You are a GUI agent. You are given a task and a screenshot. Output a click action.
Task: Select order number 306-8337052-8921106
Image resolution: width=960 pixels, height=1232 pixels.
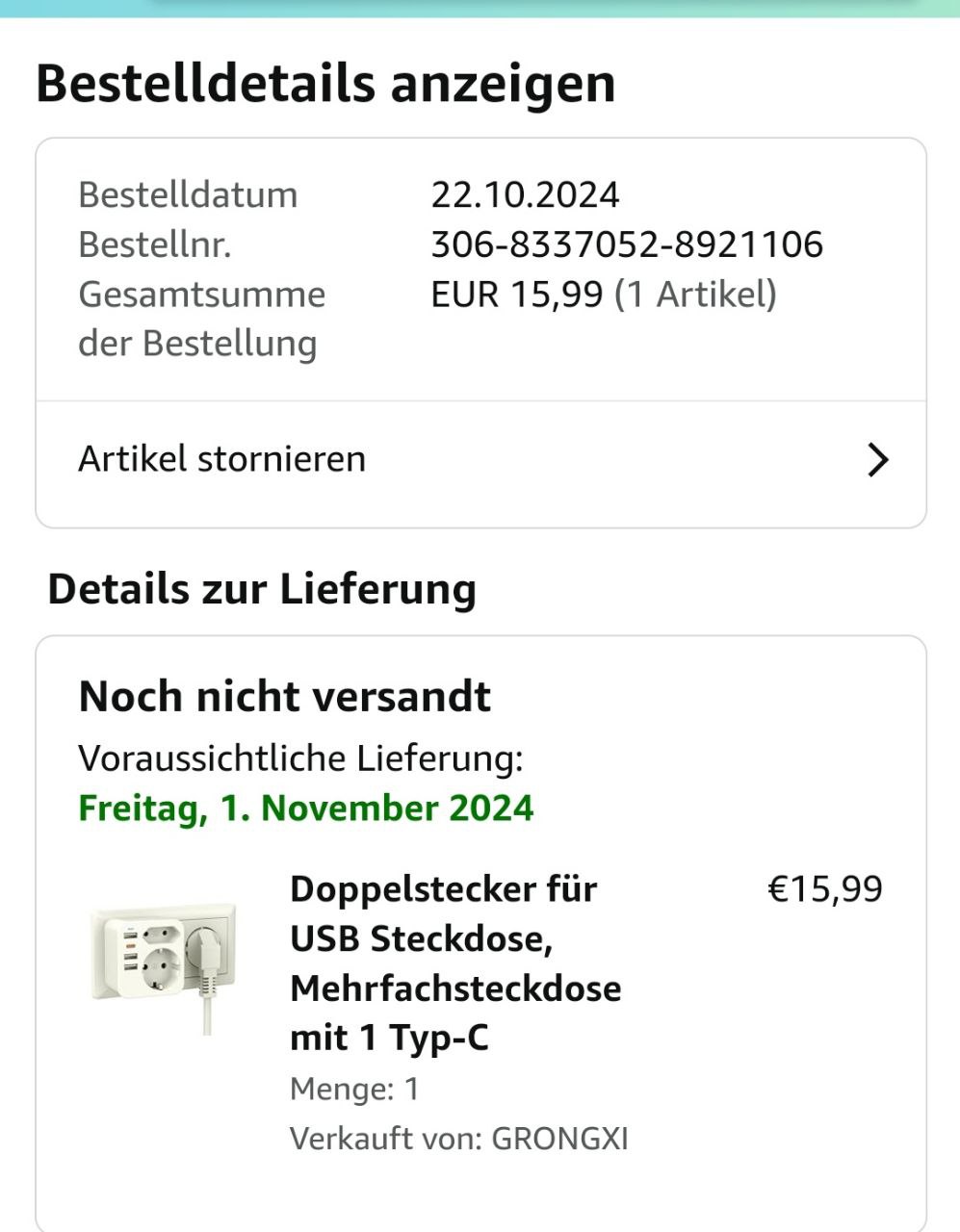point(626,244)
